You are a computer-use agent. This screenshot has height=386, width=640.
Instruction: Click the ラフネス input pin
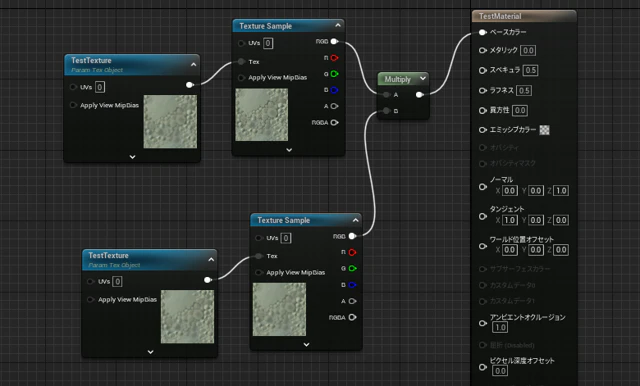point(482,91)
